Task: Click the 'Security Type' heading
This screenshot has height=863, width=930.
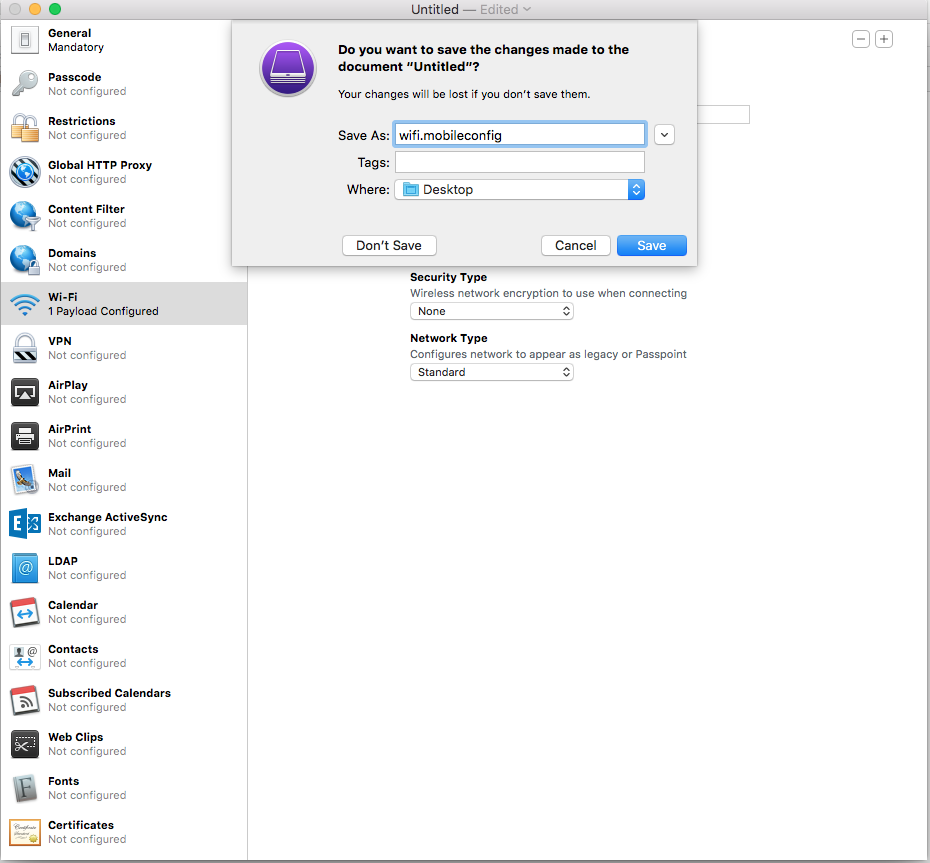Action: coord(448,277)
